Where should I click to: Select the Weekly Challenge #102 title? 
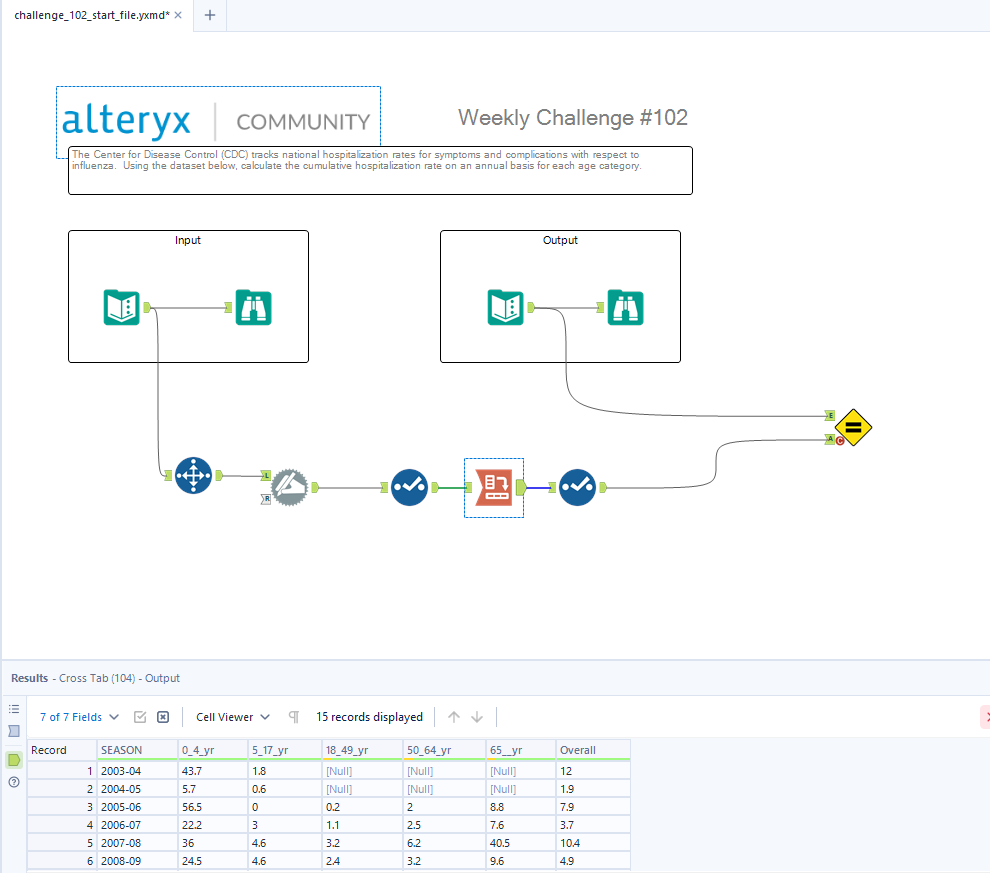pyautogui.click(x=573, y=117)
